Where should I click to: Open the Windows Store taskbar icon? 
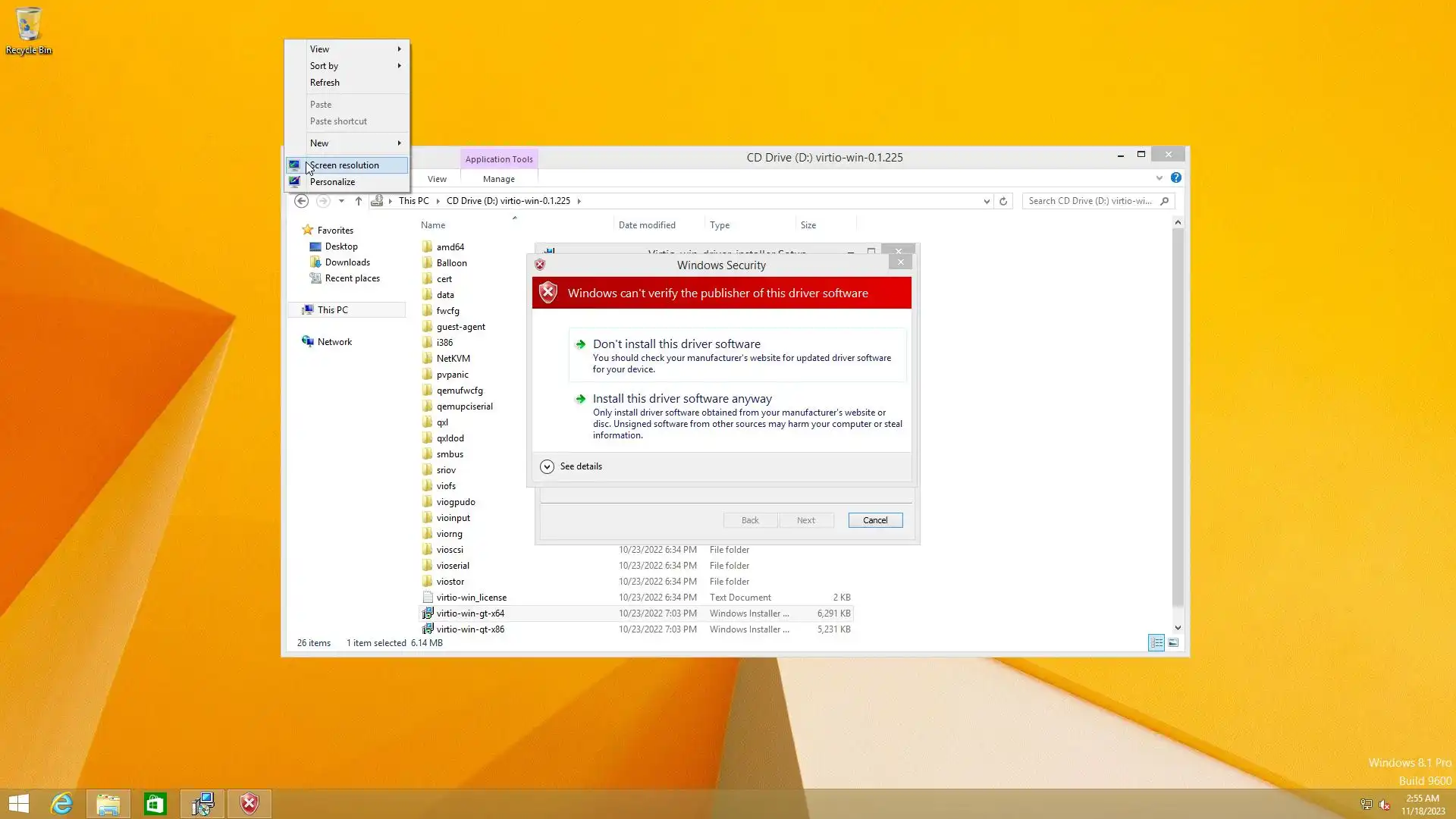[155, 804]
